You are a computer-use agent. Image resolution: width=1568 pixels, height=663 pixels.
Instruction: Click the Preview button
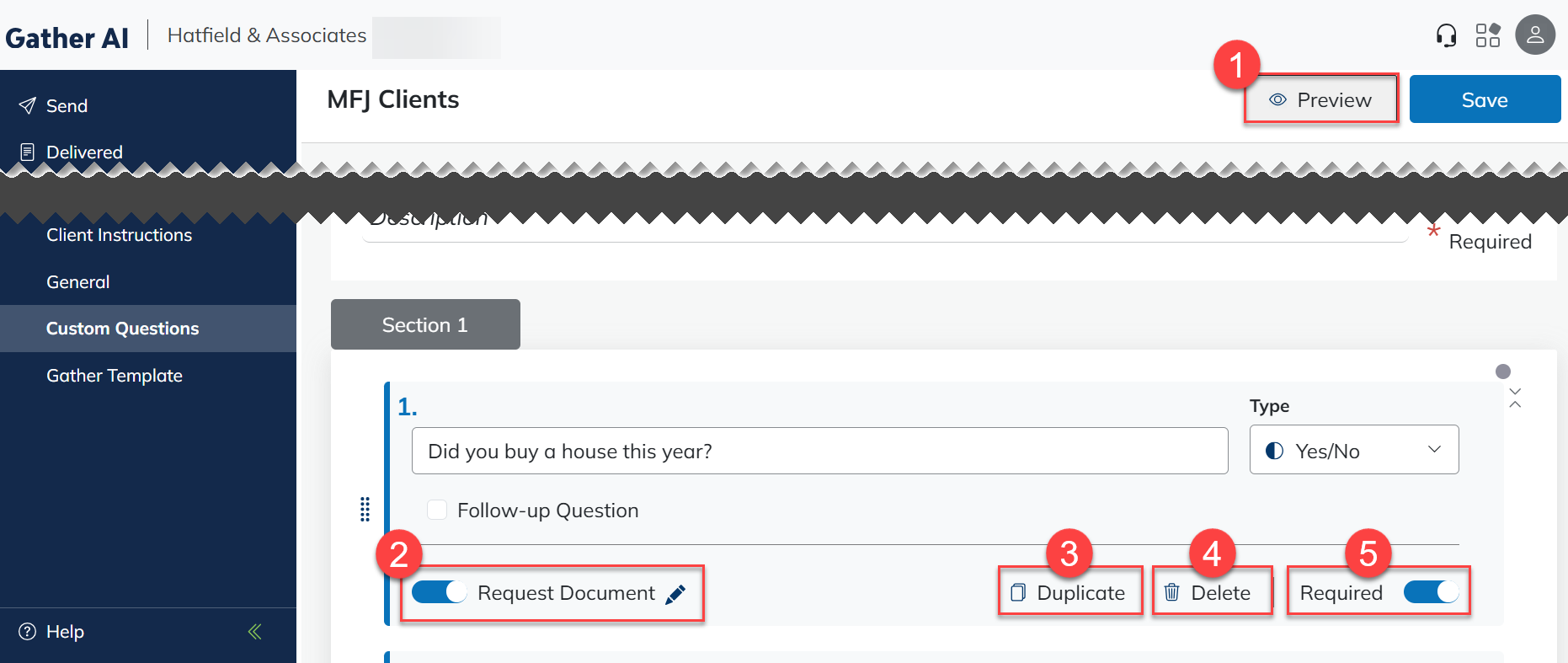click(1320, 100)
